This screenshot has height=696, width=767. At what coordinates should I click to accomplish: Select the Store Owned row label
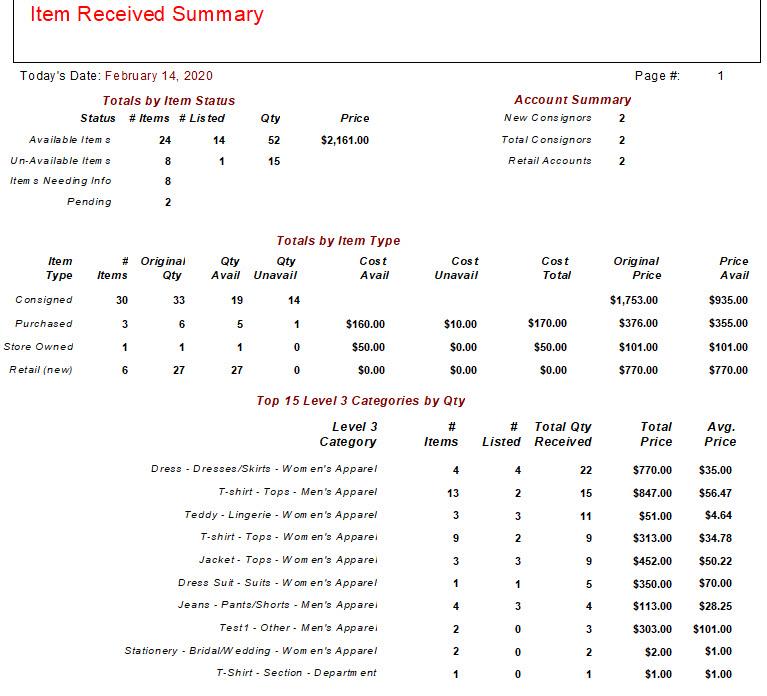pyautogui.click(x=38, y=347)
